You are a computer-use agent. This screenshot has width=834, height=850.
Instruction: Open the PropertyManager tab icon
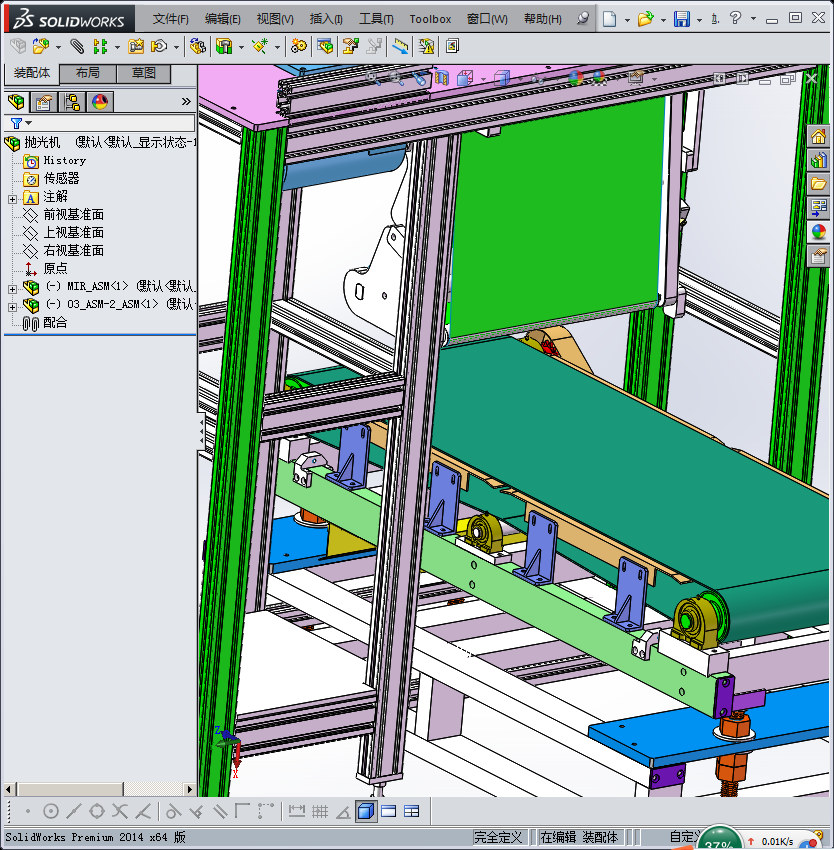(43, 101)
